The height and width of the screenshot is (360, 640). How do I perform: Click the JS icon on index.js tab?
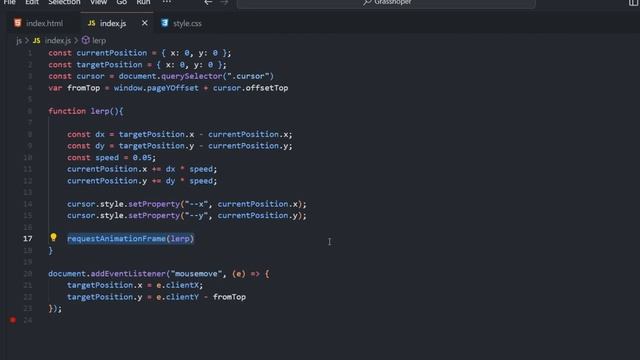(91, 23)
